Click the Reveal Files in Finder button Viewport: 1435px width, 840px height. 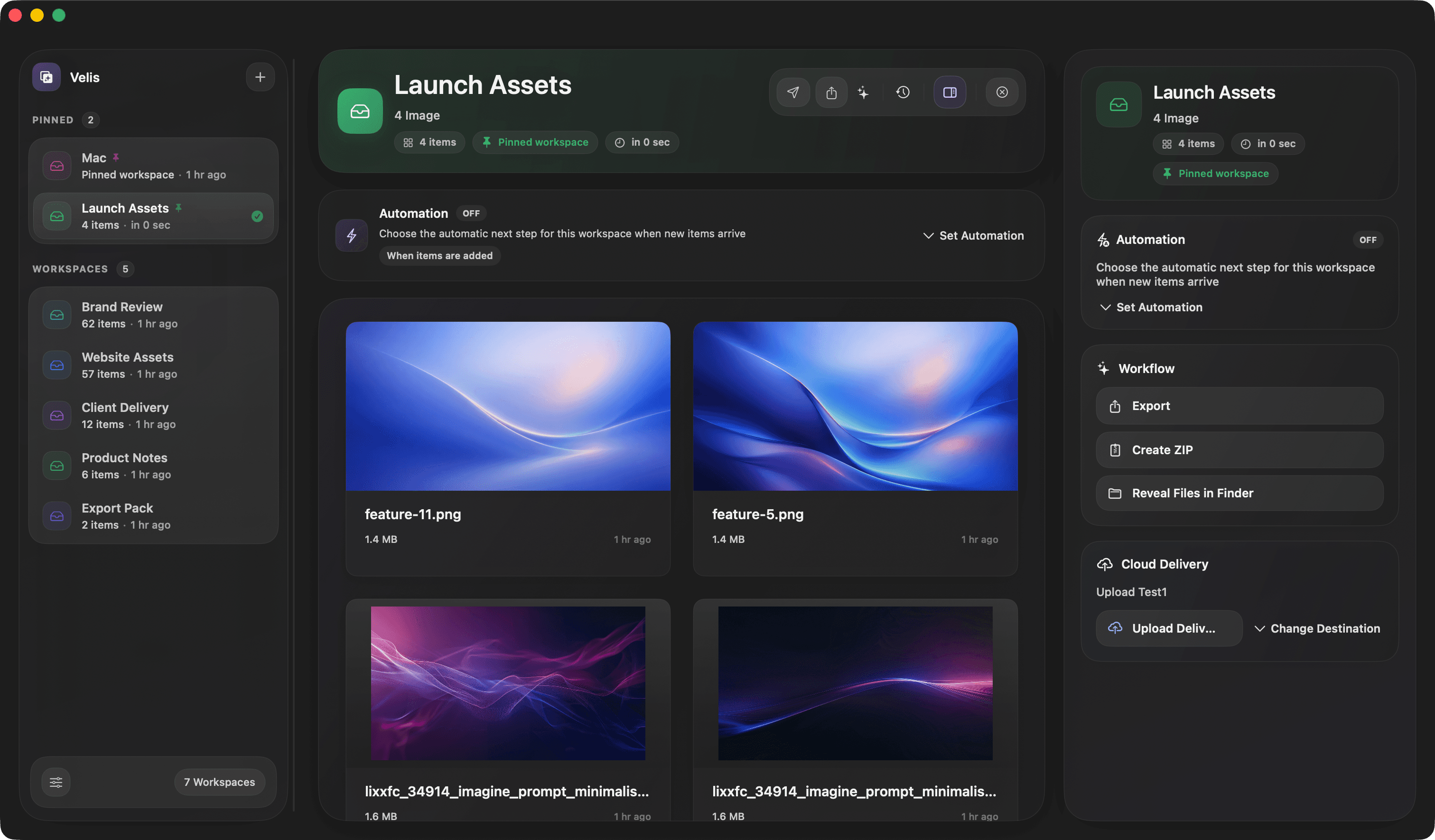(1239, 493)
